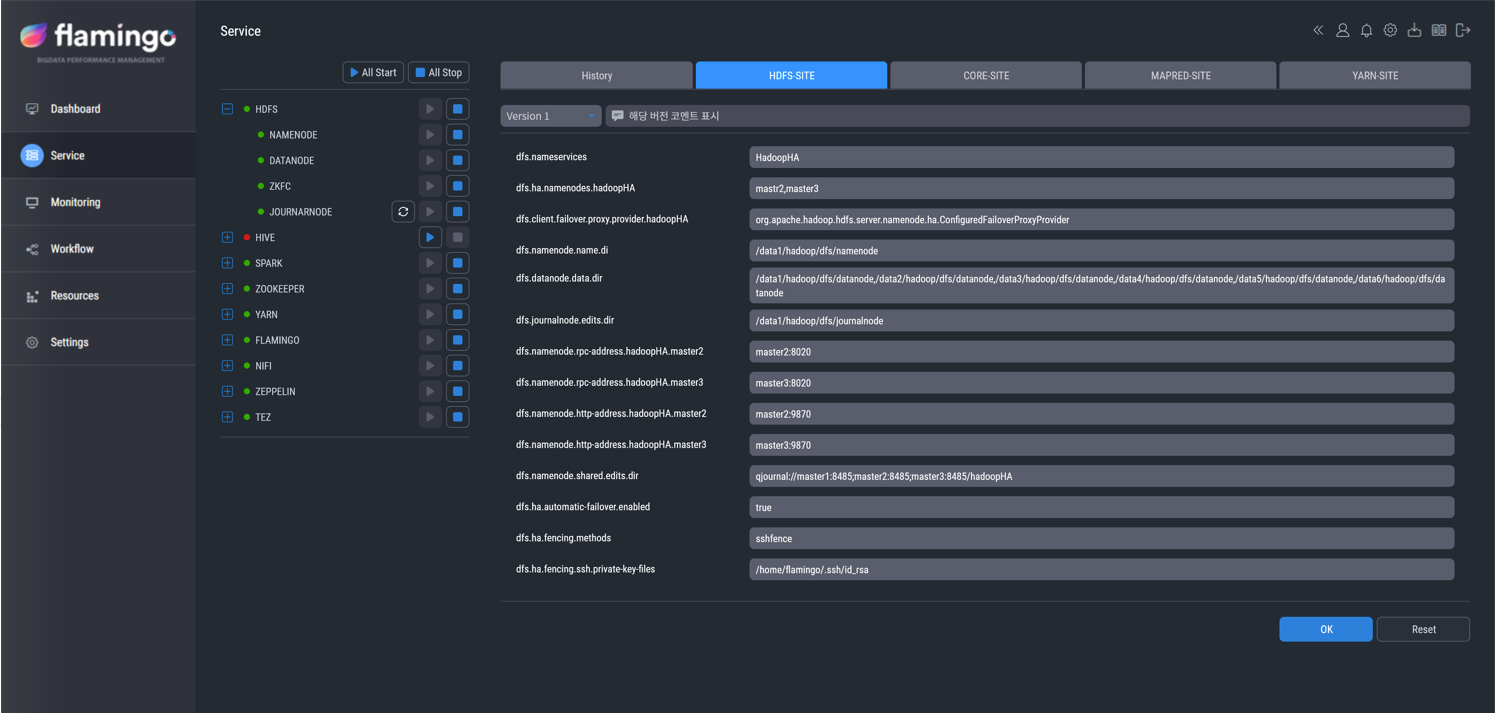This screenshot has height=713, width=1496.
Task: Expand the ZOOKEEPER tree node
Action: tap(227, 289)
